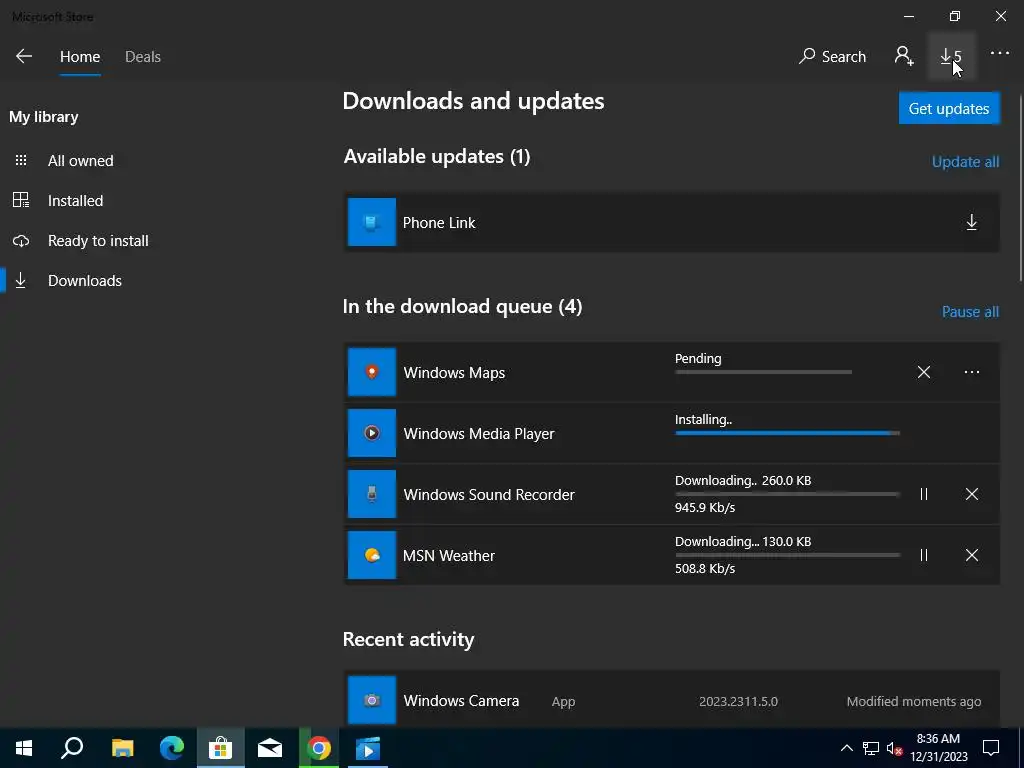This screenshot has width=1024, height=768.
Task: Click version 2023.2311.5.0 text
Action: pos(738,701)
